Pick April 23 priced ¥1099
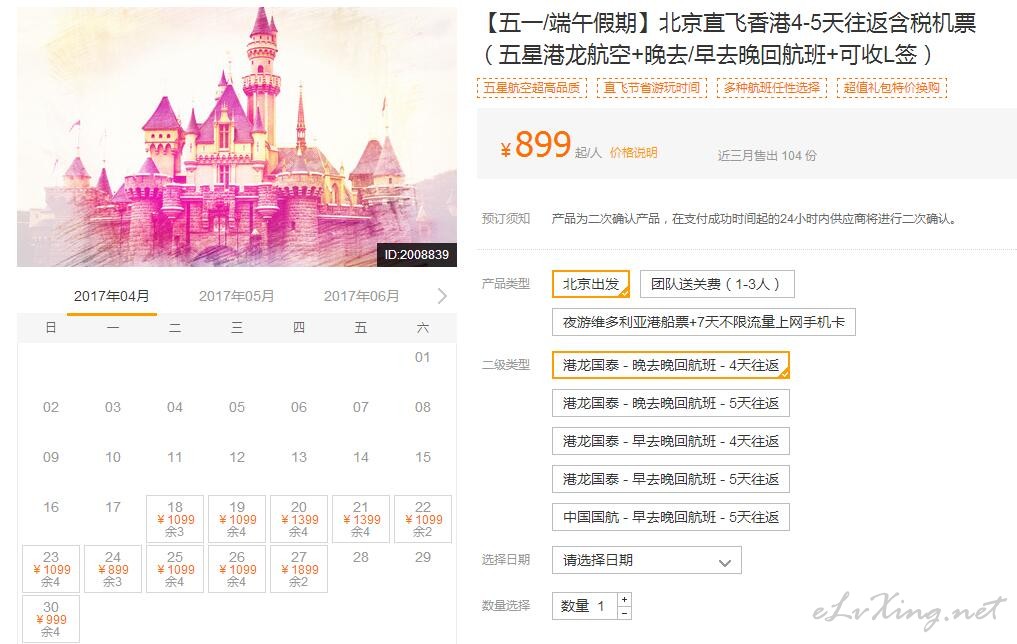Viewport: 1017px width, 644px height. click(51, 569)
